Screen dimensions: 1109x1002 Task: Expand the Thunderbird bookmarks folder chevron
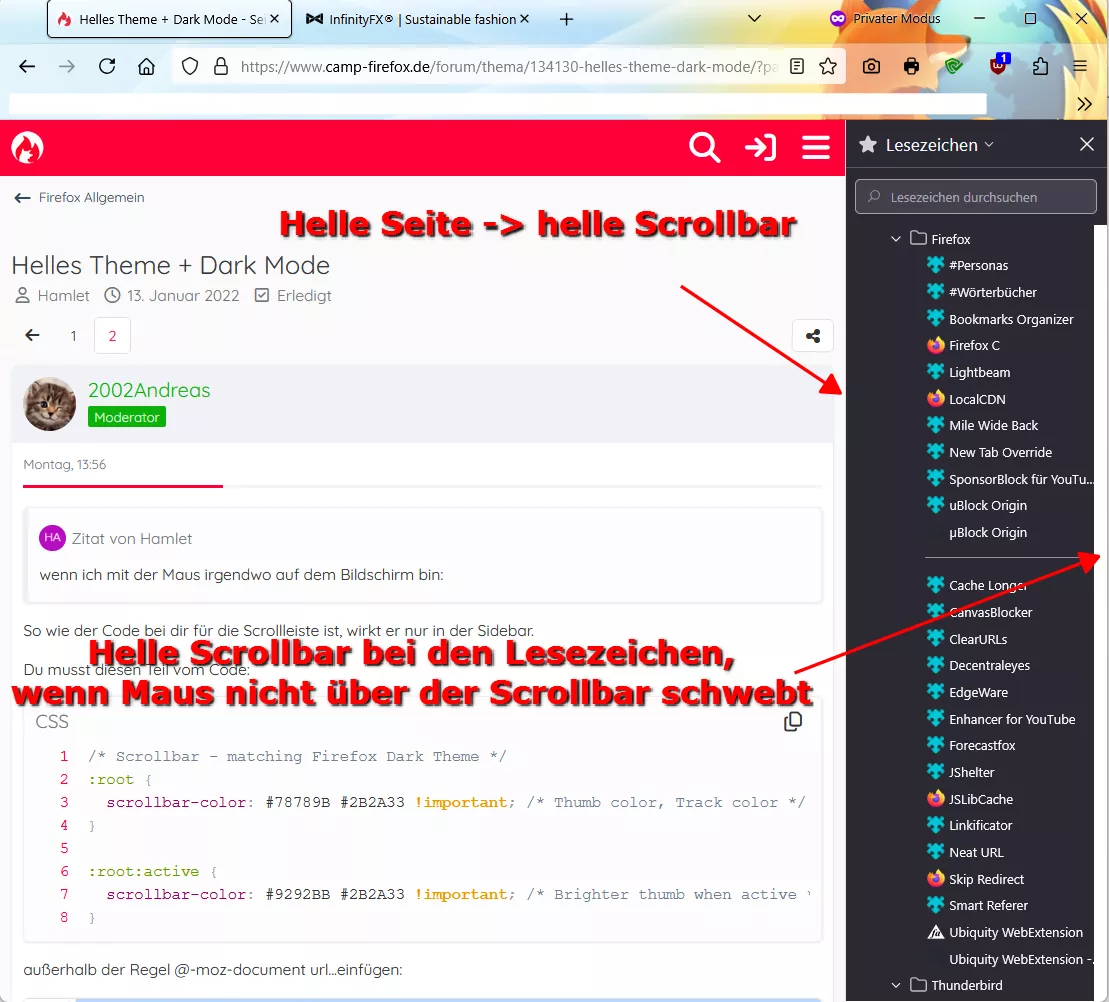click(895, 985)
